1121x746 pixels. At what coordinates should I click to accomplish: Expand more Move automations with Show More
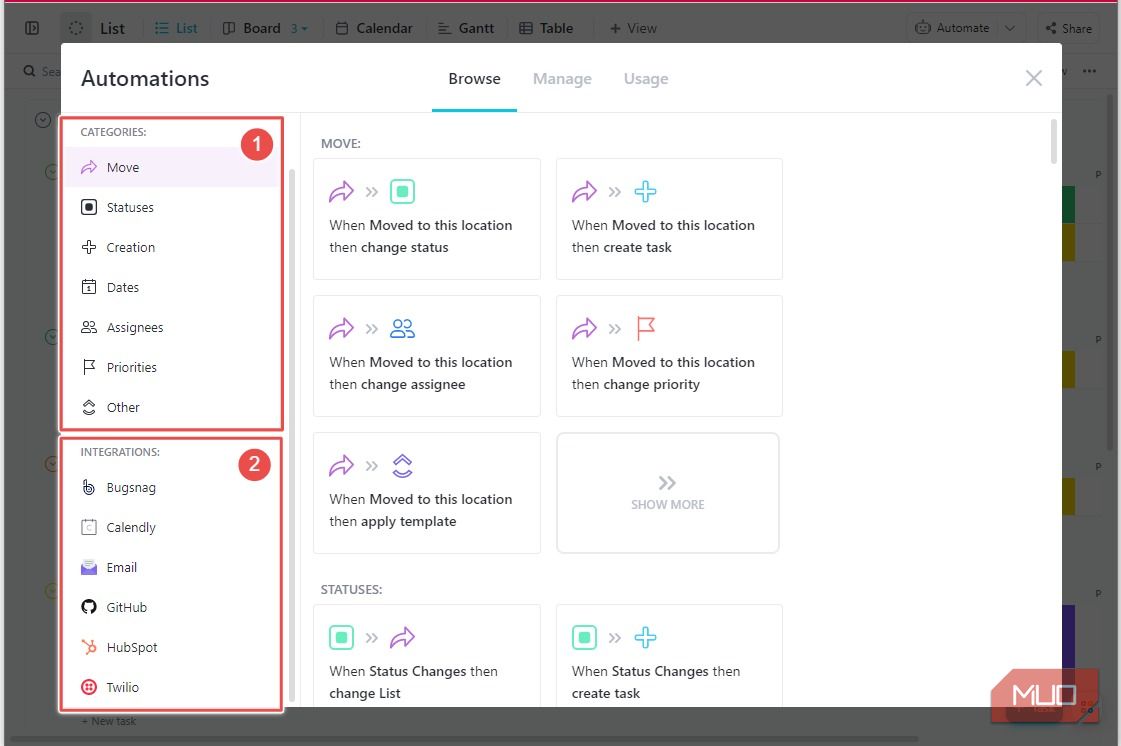click(x=667, y=492)
